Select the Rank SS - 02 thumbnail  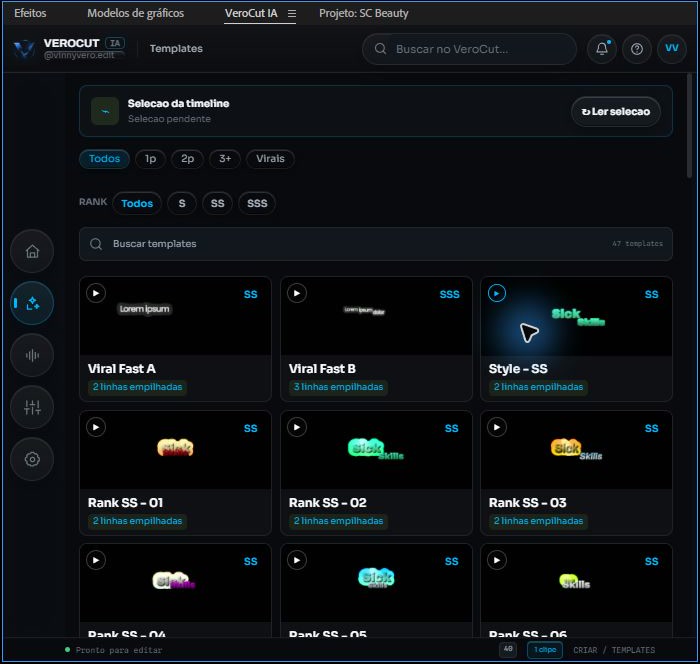tap(376, 450)
